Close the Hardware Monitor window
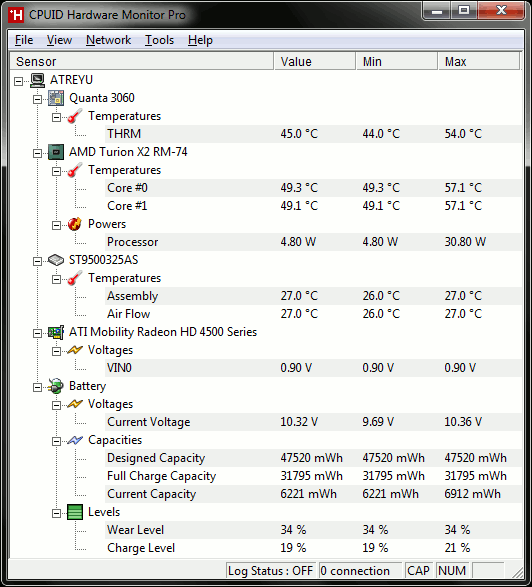This screenshot has width=532, height=587. (501, 11)
